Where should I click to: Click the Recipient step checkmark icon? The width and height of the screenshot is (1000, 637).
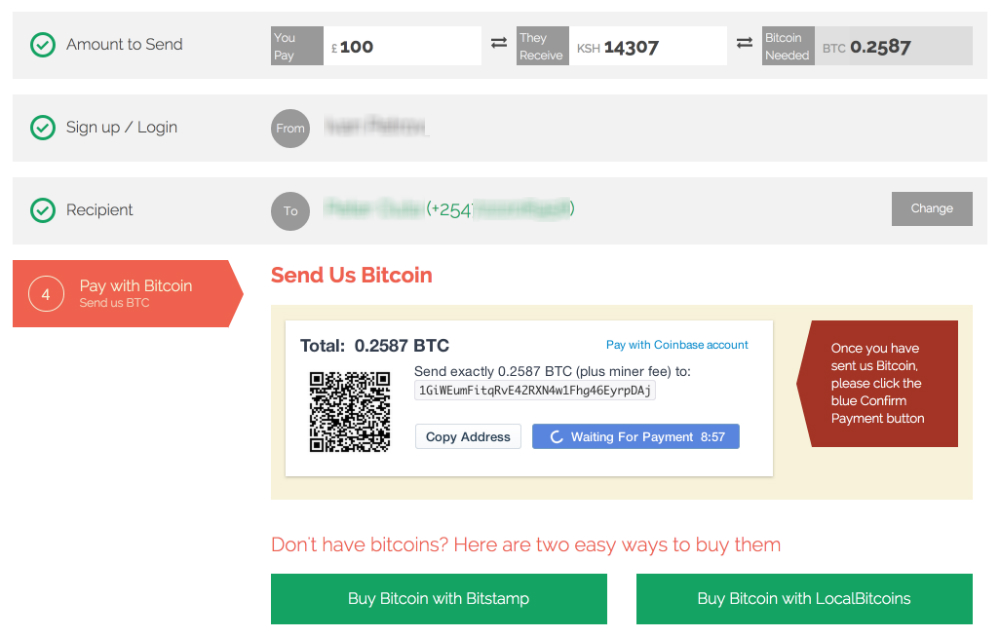[x=43, y=210]
